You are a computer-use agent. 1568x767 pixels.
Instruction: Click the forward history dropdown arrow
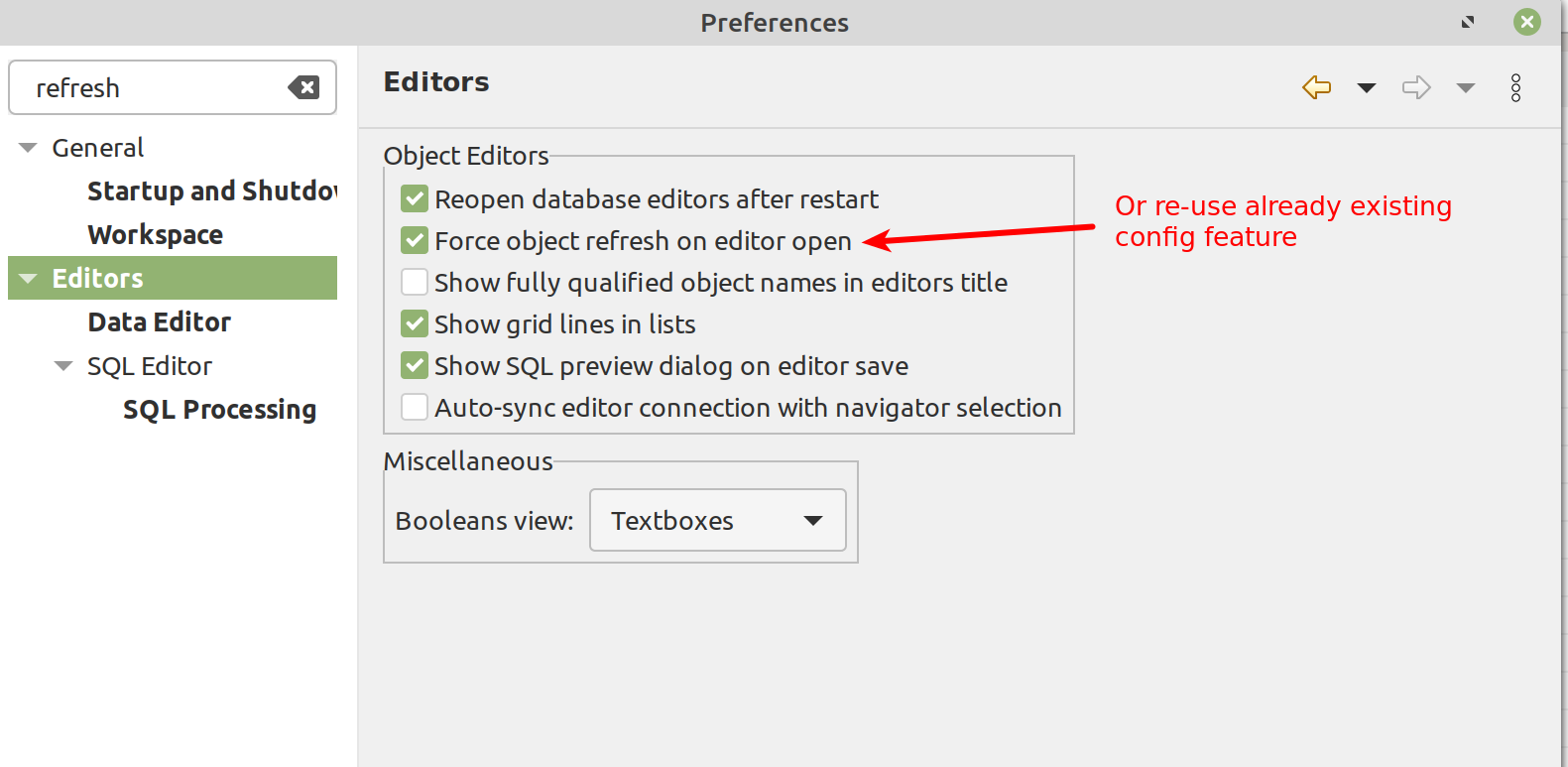[x=1466, y=88]
